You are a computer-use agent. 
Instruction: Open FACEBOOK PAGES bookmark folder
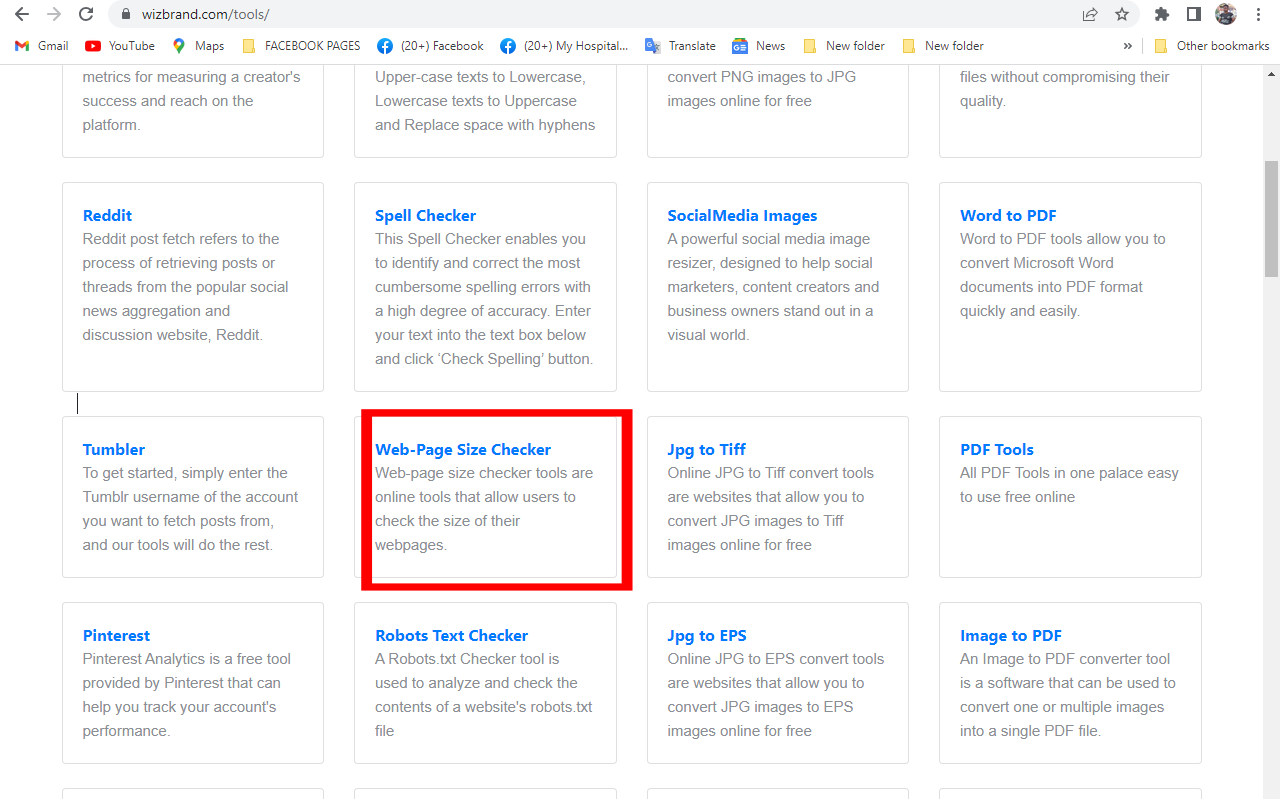(301, 46)
